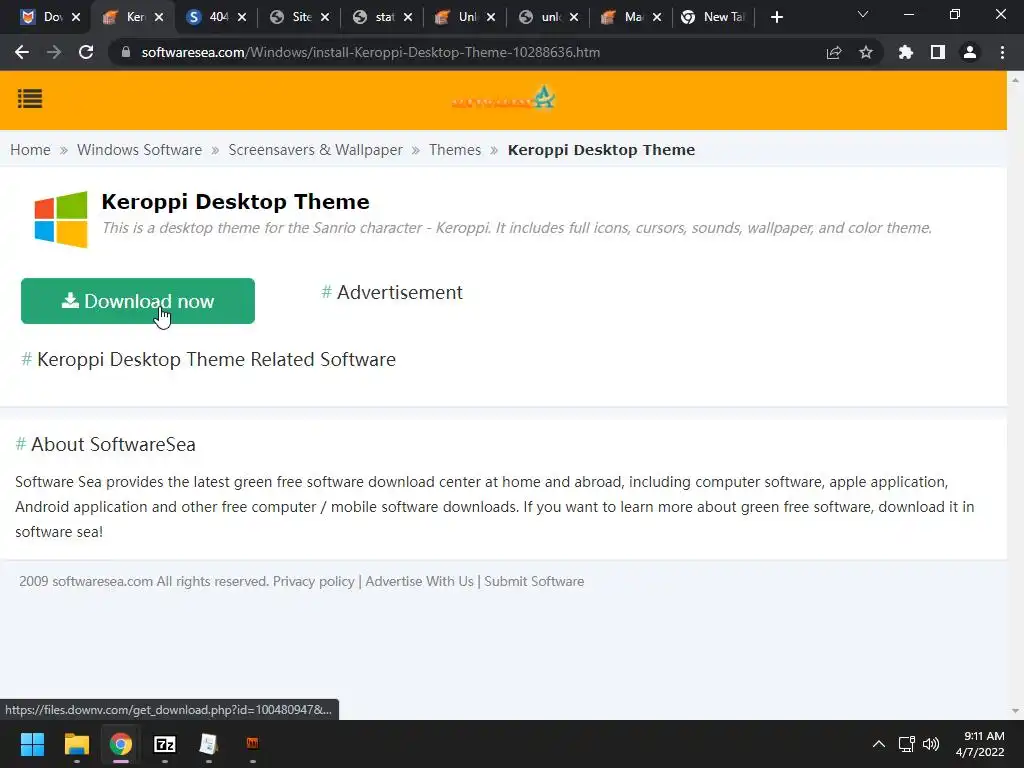Click the volume speaker tray icon
1024x768 pixels.
point(931,744)
